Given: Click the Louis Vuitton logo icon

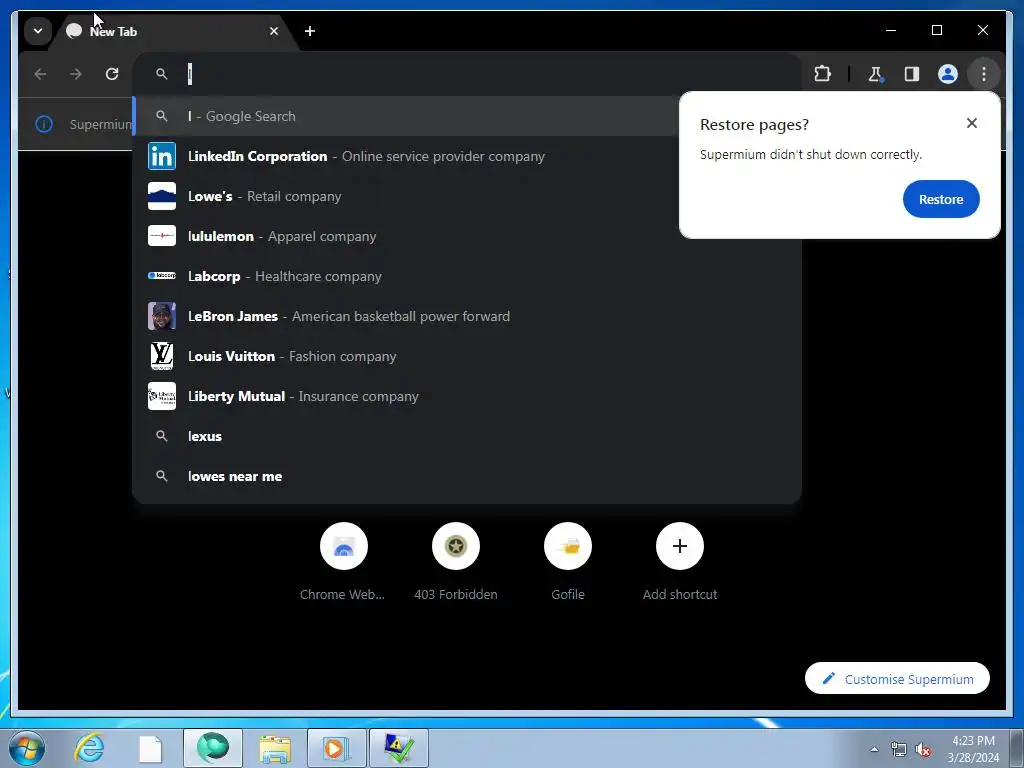Looking at the screenshot, I should (162, 356).
